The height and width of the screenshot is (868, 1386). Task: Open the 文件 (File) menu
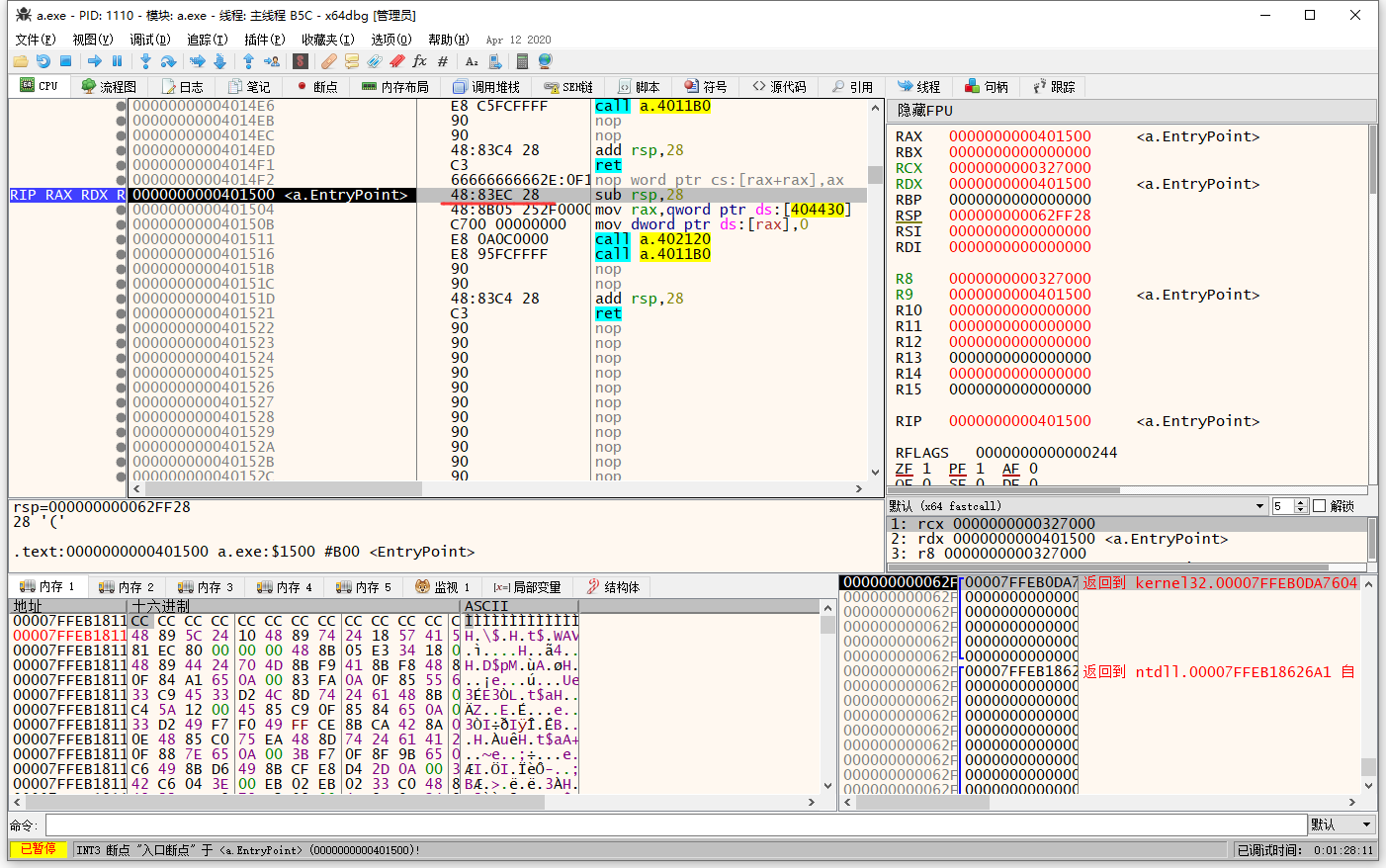pos(36,40)
